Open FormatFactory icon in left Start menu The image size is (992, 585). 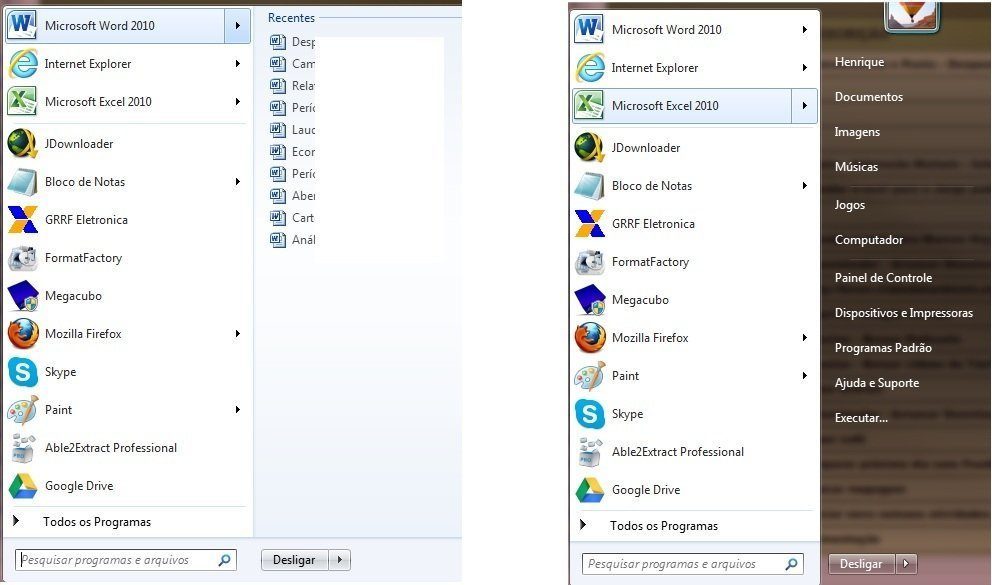[22, 257]
